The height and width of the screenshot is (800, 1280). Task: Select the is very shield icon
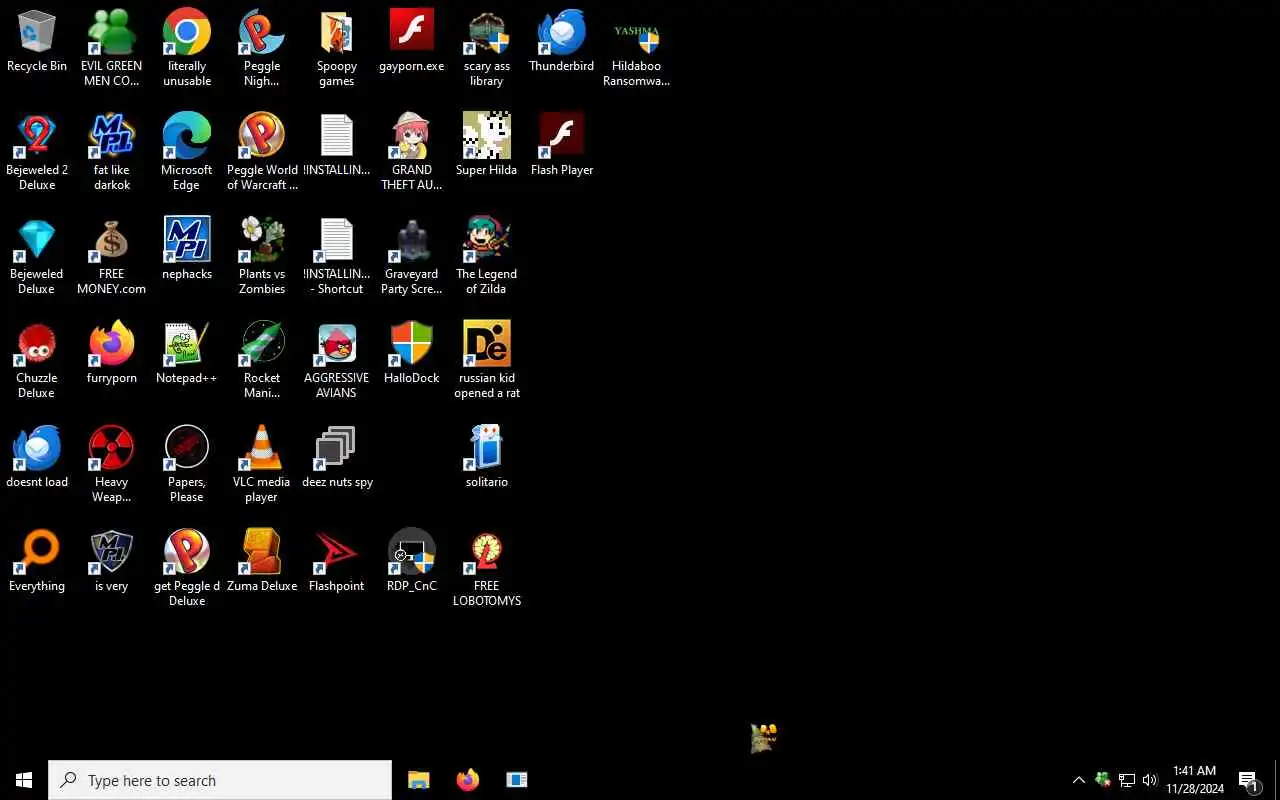(x=112, y=562)
